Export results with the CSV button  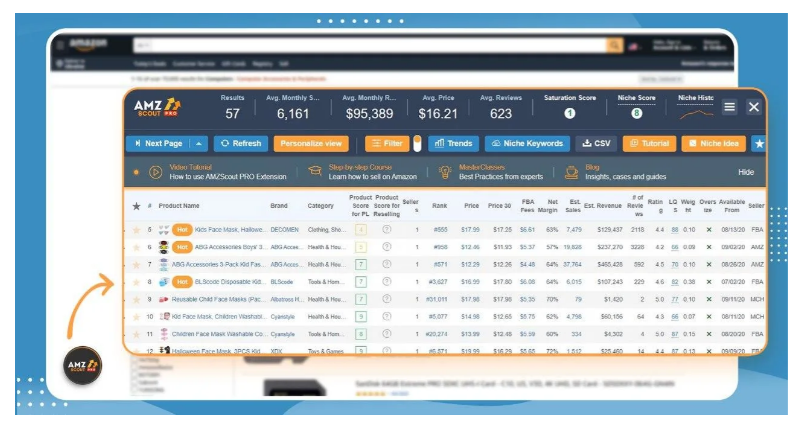[596, 144]
